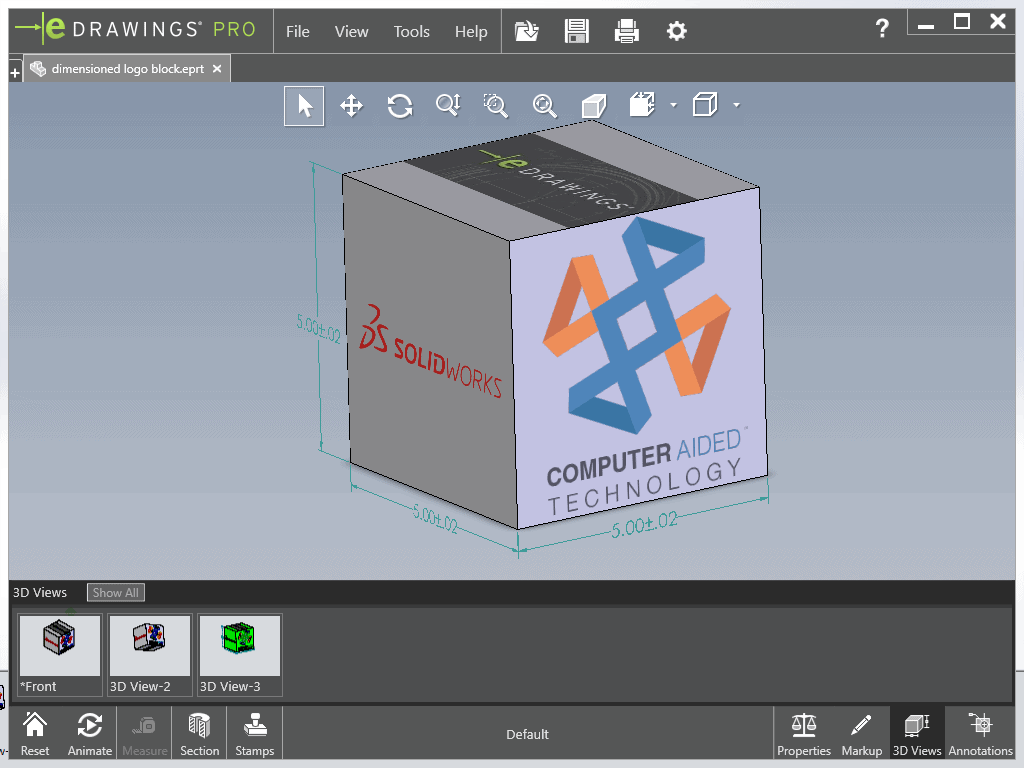Click the View Orientation icon
This screenshot has width=1024, height=768.
pos(642,104)
